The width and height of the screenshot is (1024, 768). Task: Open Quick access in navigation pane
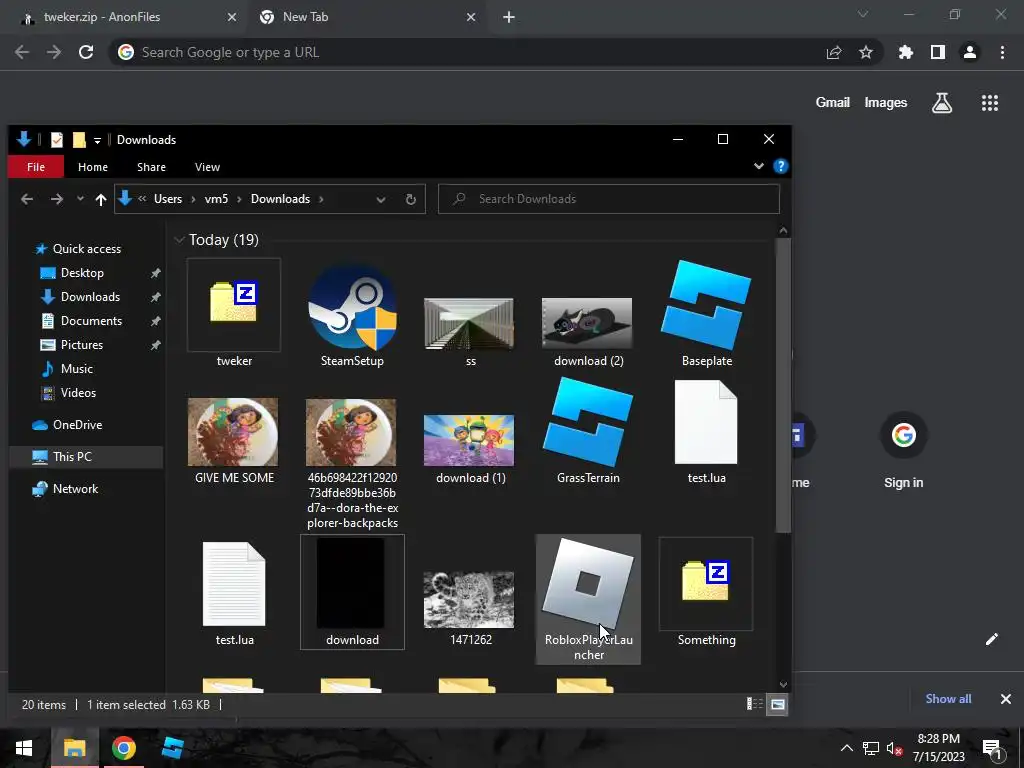[x=87, y=249]
